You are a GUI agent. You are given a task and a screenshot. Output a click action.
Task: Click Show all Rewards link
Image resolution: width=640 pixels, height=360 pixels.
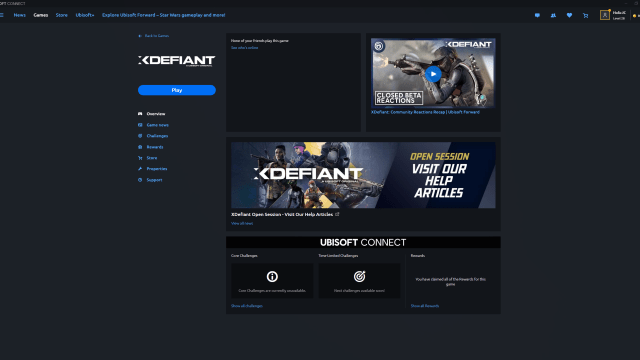425,306
